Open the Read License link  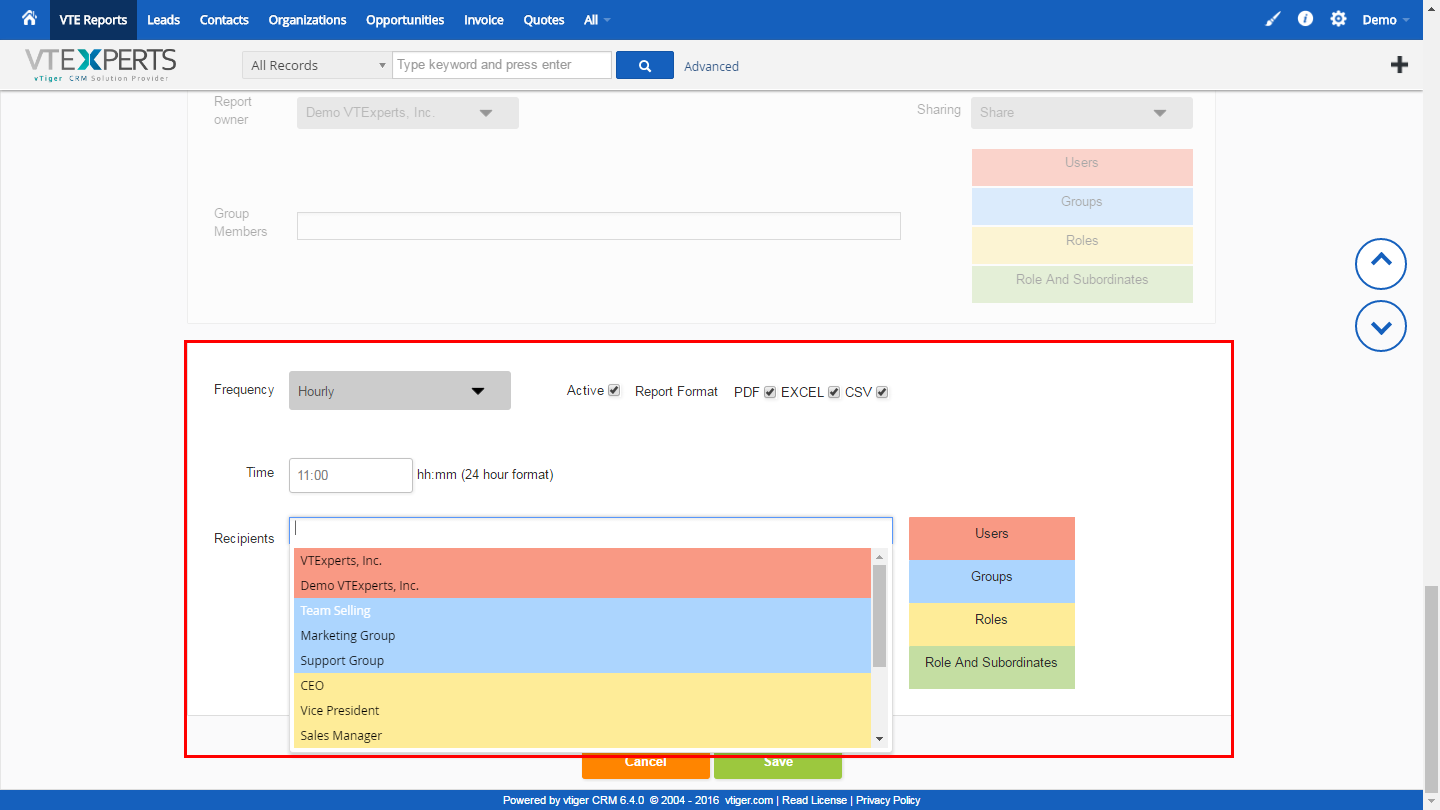pyautogui.click(x=814, y=800)
